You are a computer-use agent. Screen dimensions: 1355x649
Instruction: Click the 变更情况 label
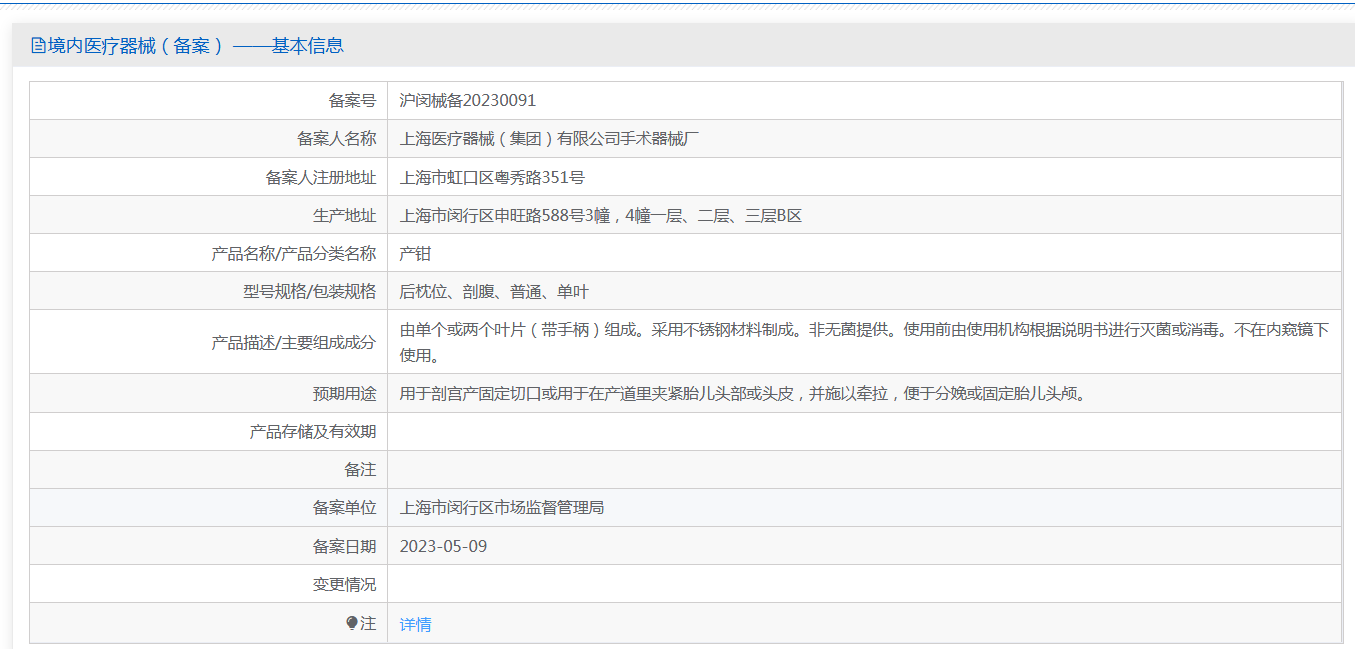point(344,584)
